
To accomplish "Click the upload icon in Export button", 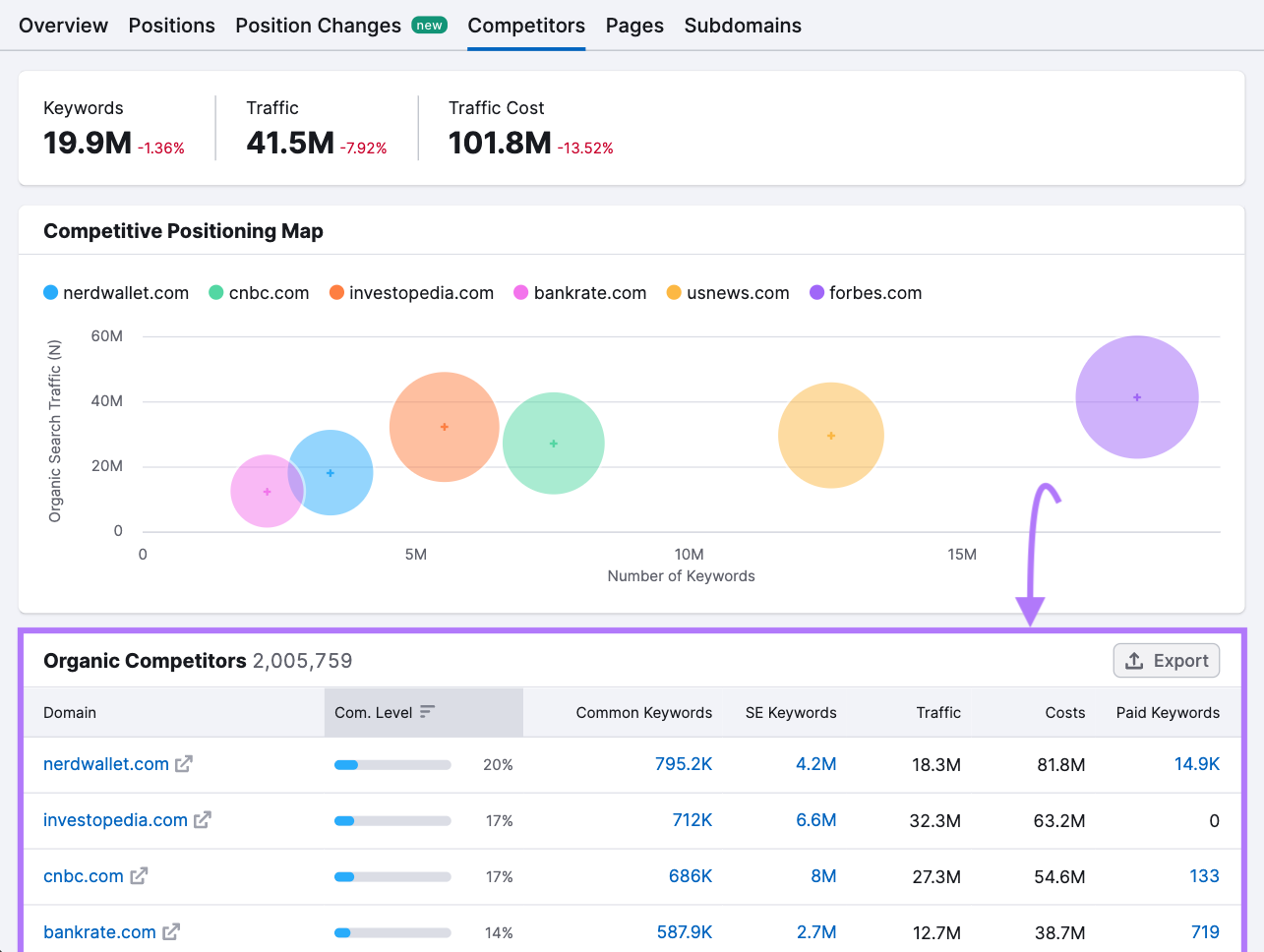I will [1134, 661].
